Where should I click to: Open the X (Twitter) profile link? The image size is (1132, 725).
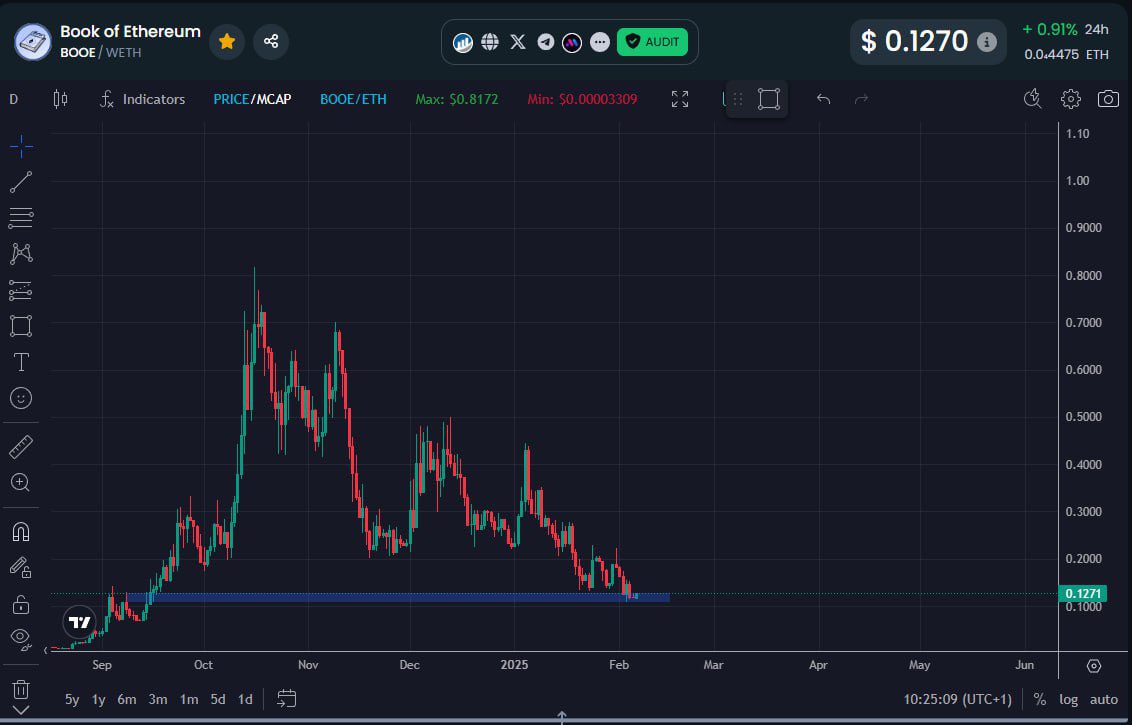click(518, 42)
